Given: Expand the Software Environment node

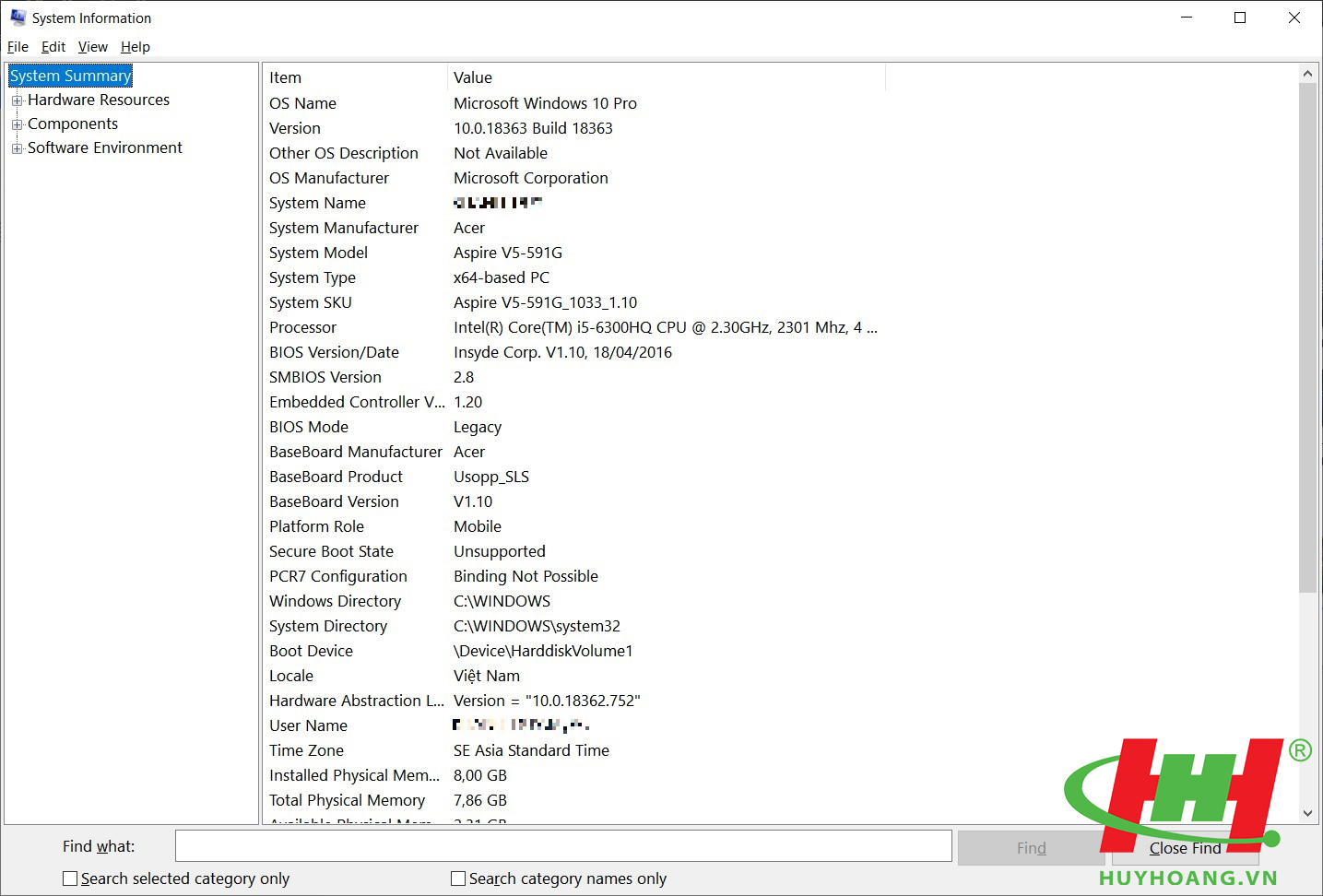Looking at the screenshot, I should coord(17,148).
